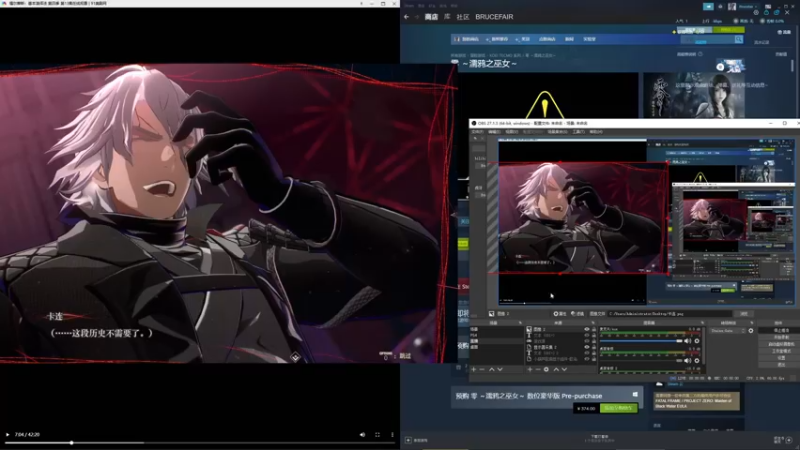Lock the 显示器采集 2 source
Image resolution: width=800 pixels, height=450 pixels.
(x=594, y=347)
